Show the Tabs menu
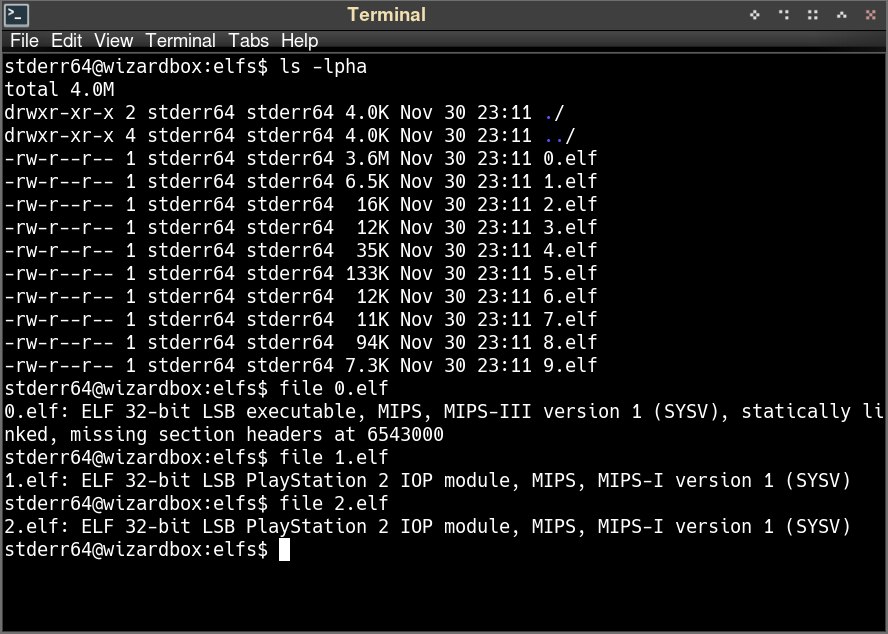Viewport: 888px width, 634px height. tap(248, 41)
